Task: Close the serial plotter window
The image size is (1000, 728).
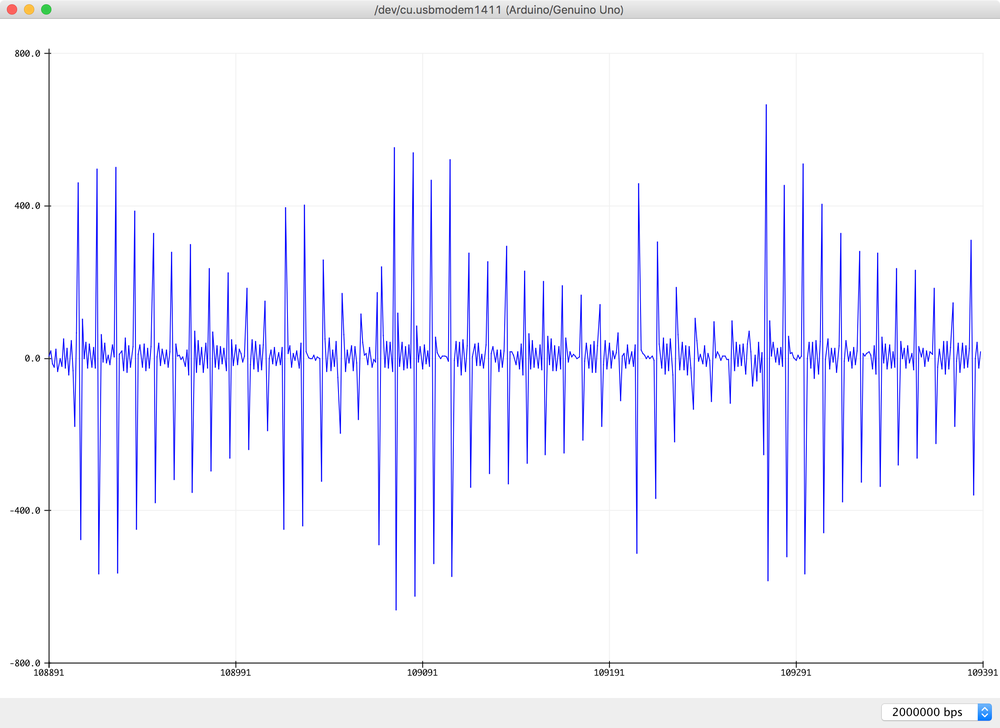Action: click(x=12, y=9)
